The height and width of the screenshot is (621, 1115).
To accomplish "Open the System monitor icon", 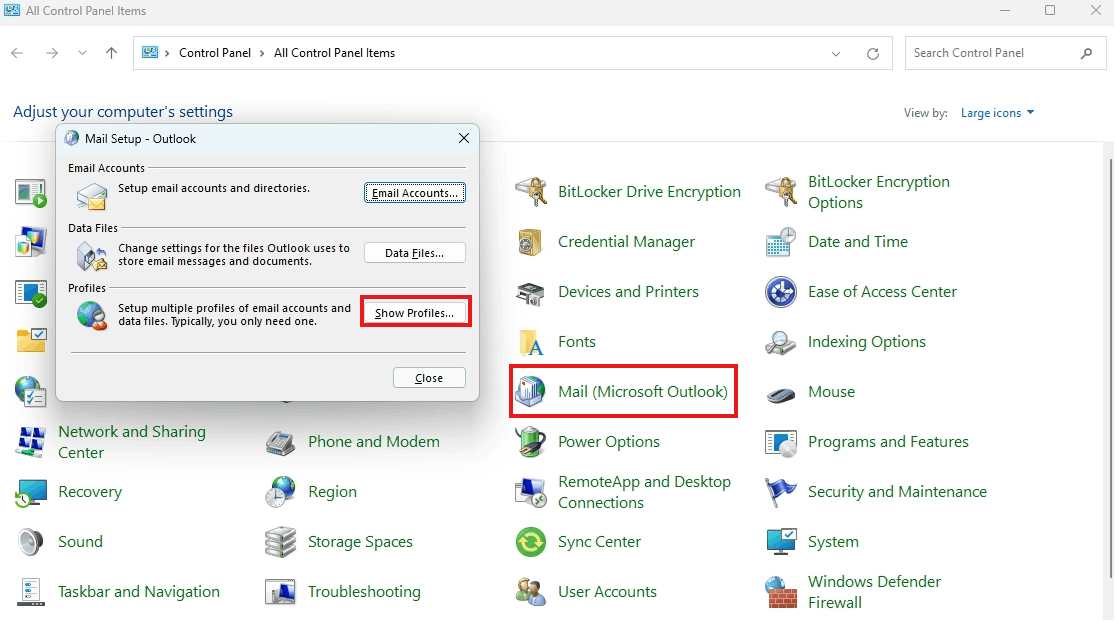I will [x=781, y=542].
